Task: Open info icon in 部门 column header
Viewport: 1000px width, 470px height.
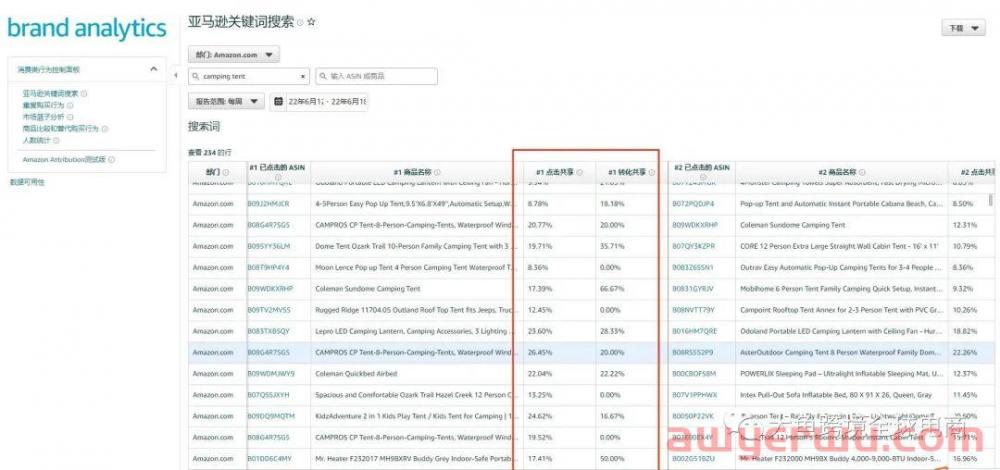Action: pos(226,173)
